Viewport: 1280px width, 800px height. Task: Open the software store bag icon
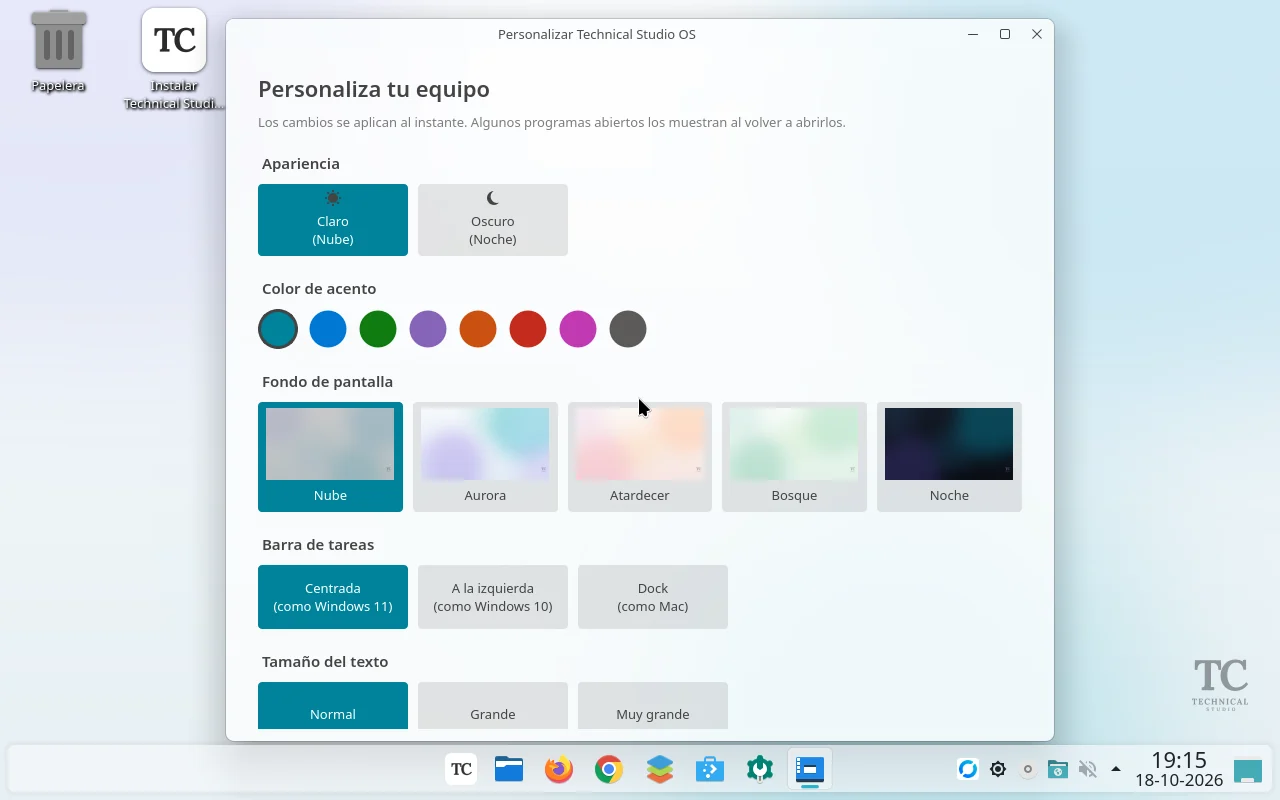point(709,769)
